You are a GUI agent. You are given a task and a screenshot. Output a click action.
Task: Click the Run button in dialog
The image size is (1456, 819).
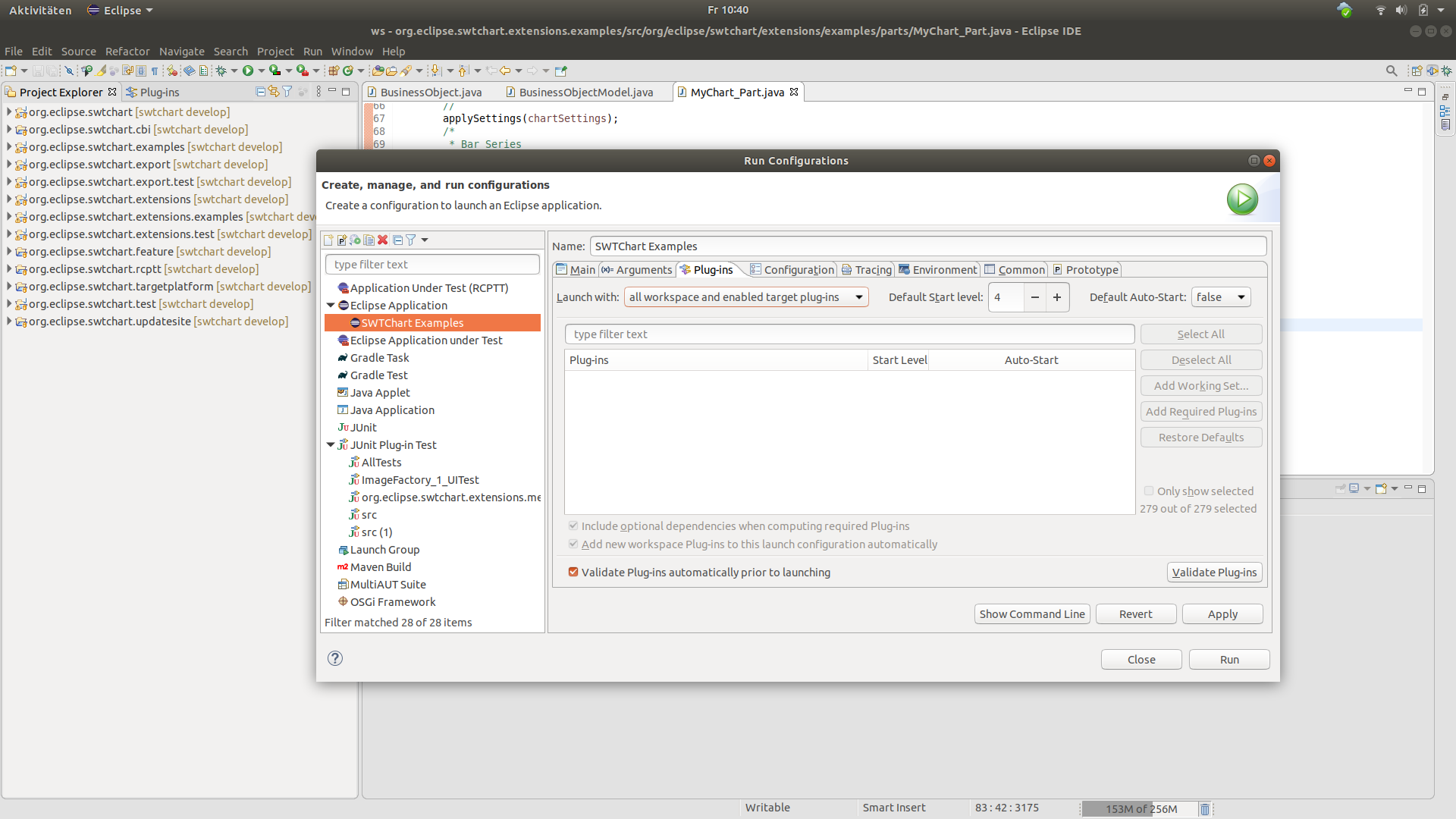[x=1229, y=660]
